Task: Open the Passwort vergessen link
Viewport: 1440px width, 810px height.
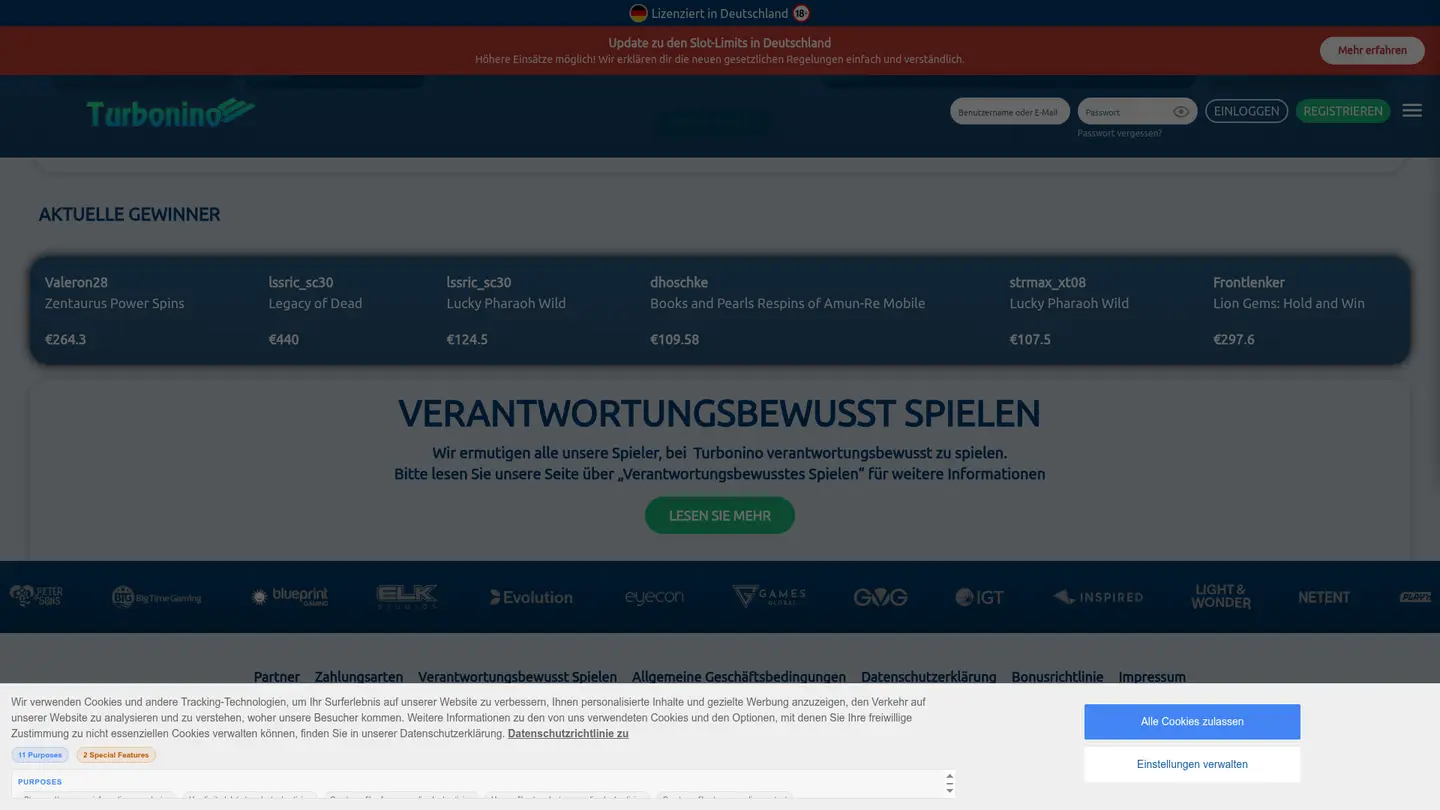Action: (x=1120, y=133)
